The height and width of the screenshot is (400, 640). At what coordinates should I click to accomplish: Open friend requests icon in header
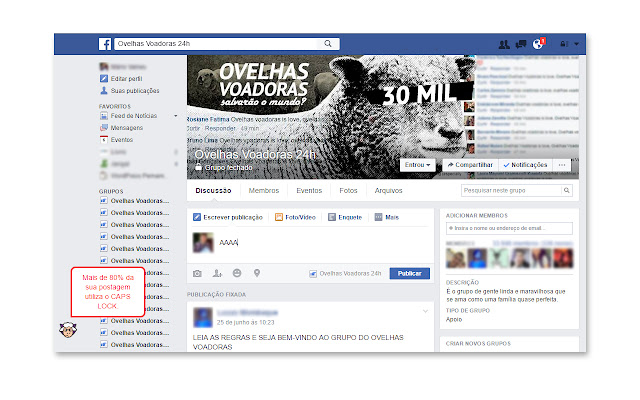pos(504,44)
